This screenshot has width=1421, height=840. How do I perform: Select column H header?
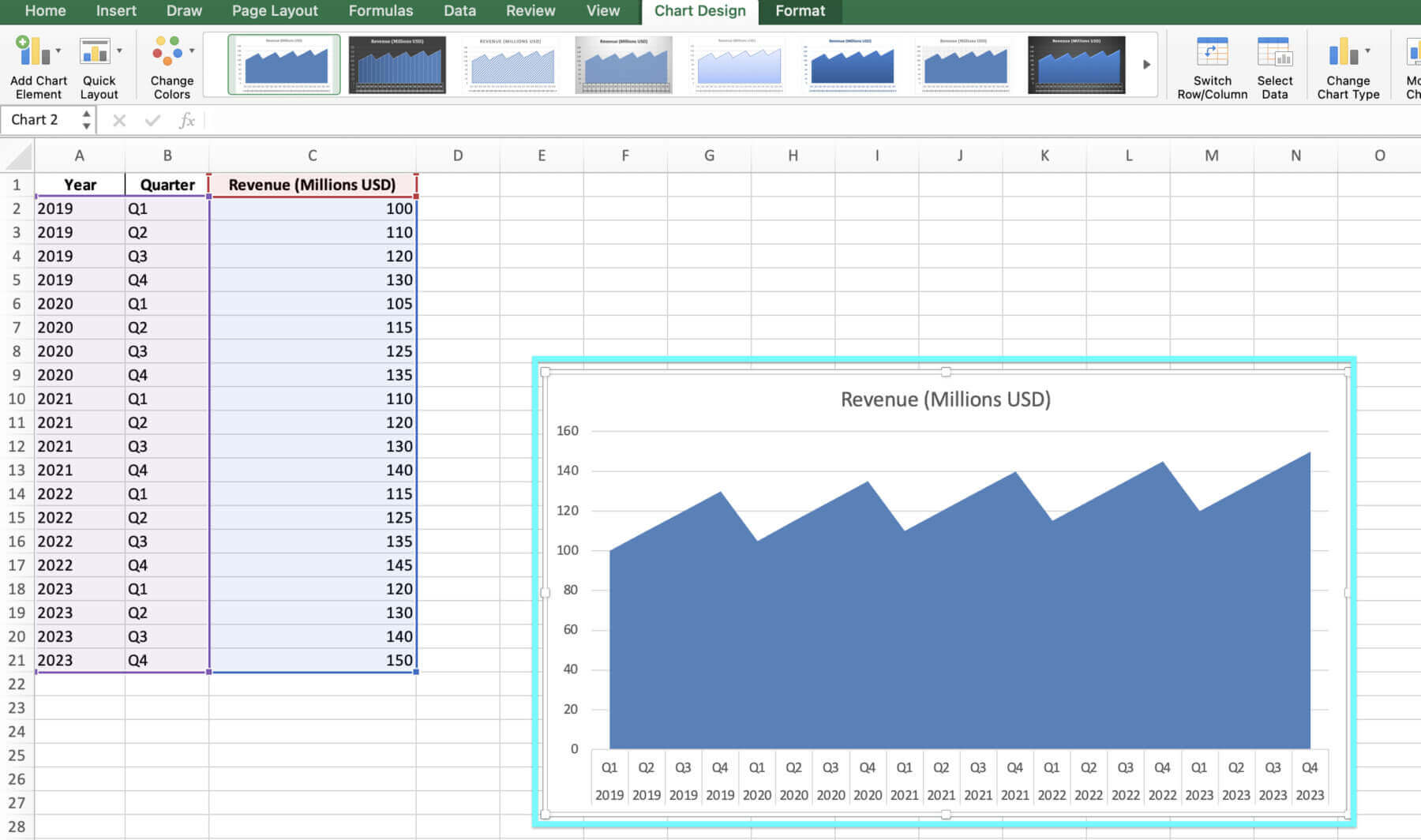(x=793, y=156)
